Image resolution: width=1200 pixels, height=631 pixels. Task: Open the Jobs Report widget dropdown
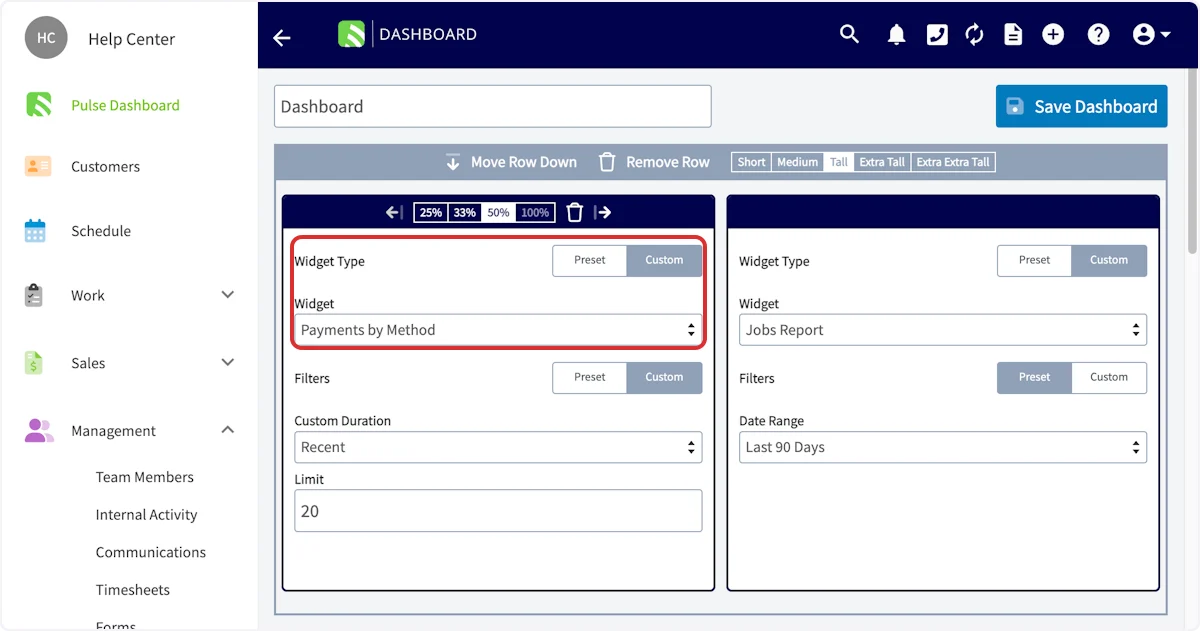coord(943,330)
